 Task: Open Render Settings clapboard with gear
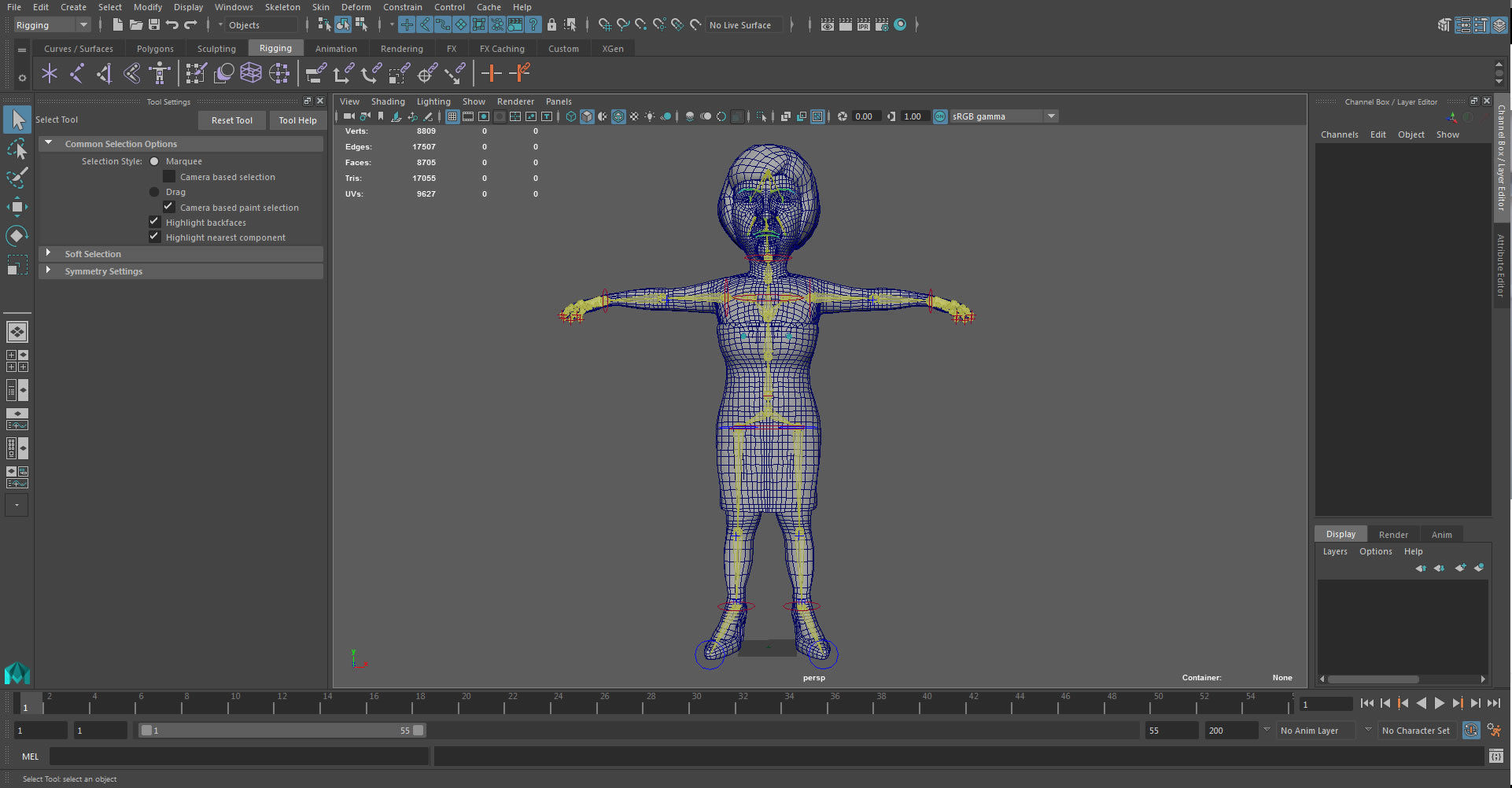(882, 25)
